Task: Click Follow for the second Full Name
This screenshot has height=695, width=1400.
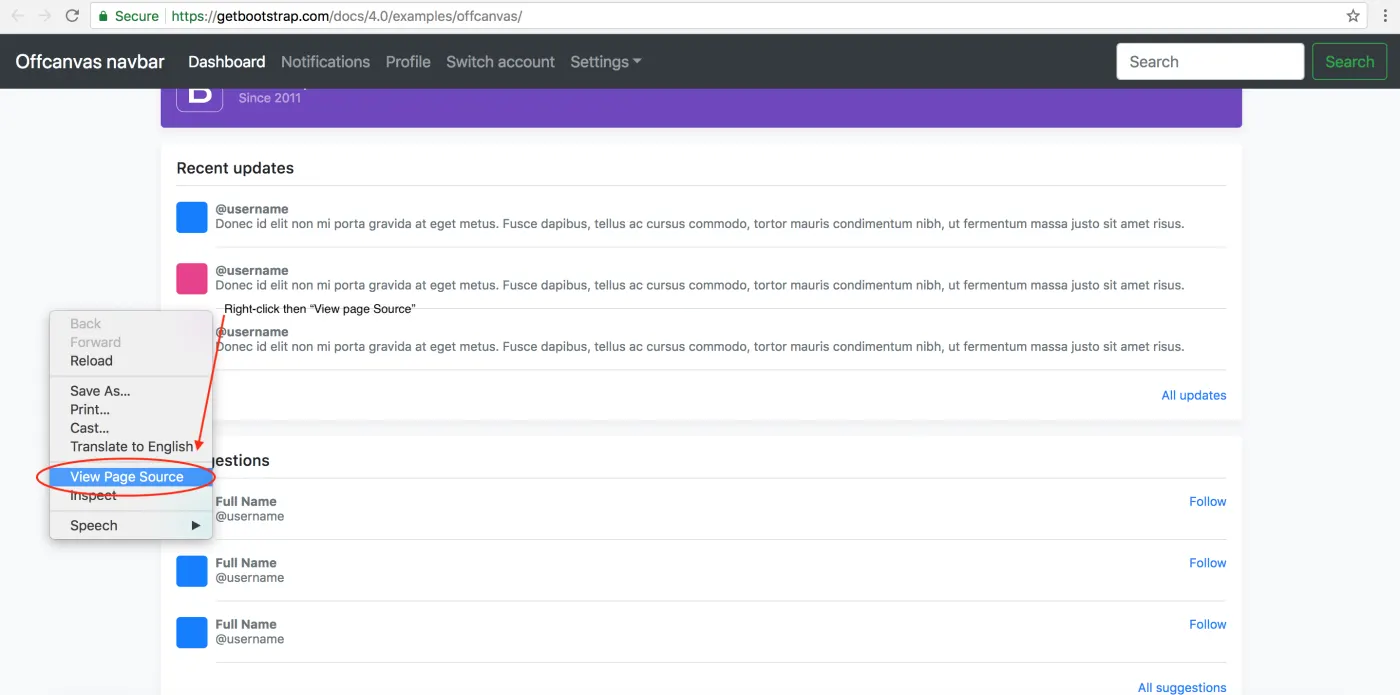Action: tap(1207, 563)
